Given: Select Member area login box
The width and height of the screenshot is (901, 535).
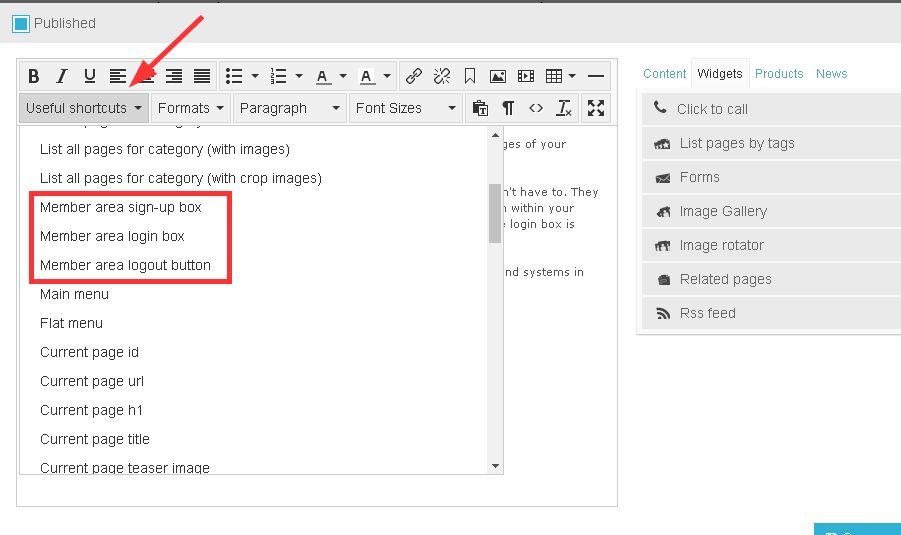Looking at the screenshot, I should click(112, 236).
